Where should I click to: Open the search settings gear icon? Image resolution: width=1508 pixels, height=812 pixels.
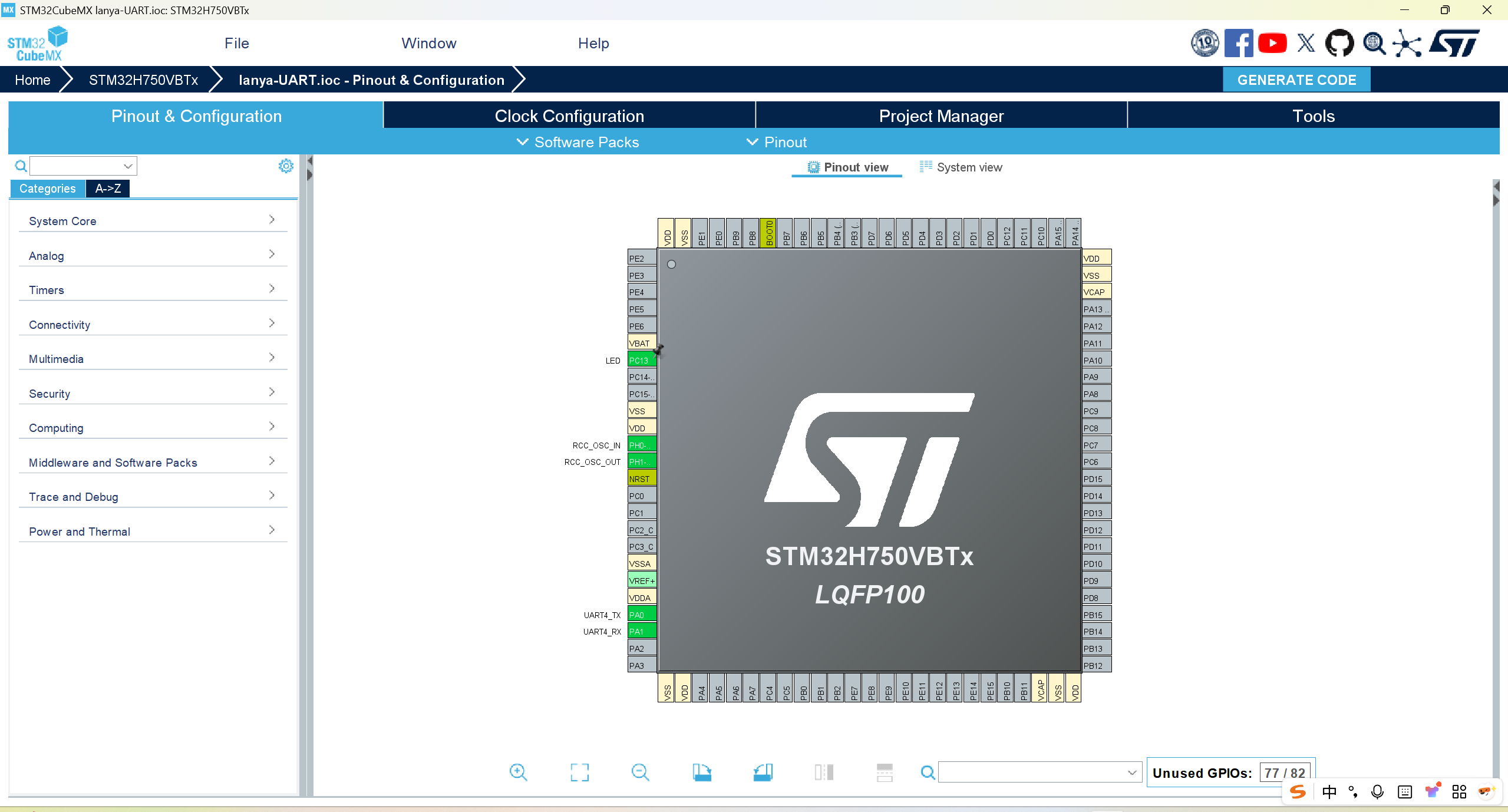coord(285,166)
